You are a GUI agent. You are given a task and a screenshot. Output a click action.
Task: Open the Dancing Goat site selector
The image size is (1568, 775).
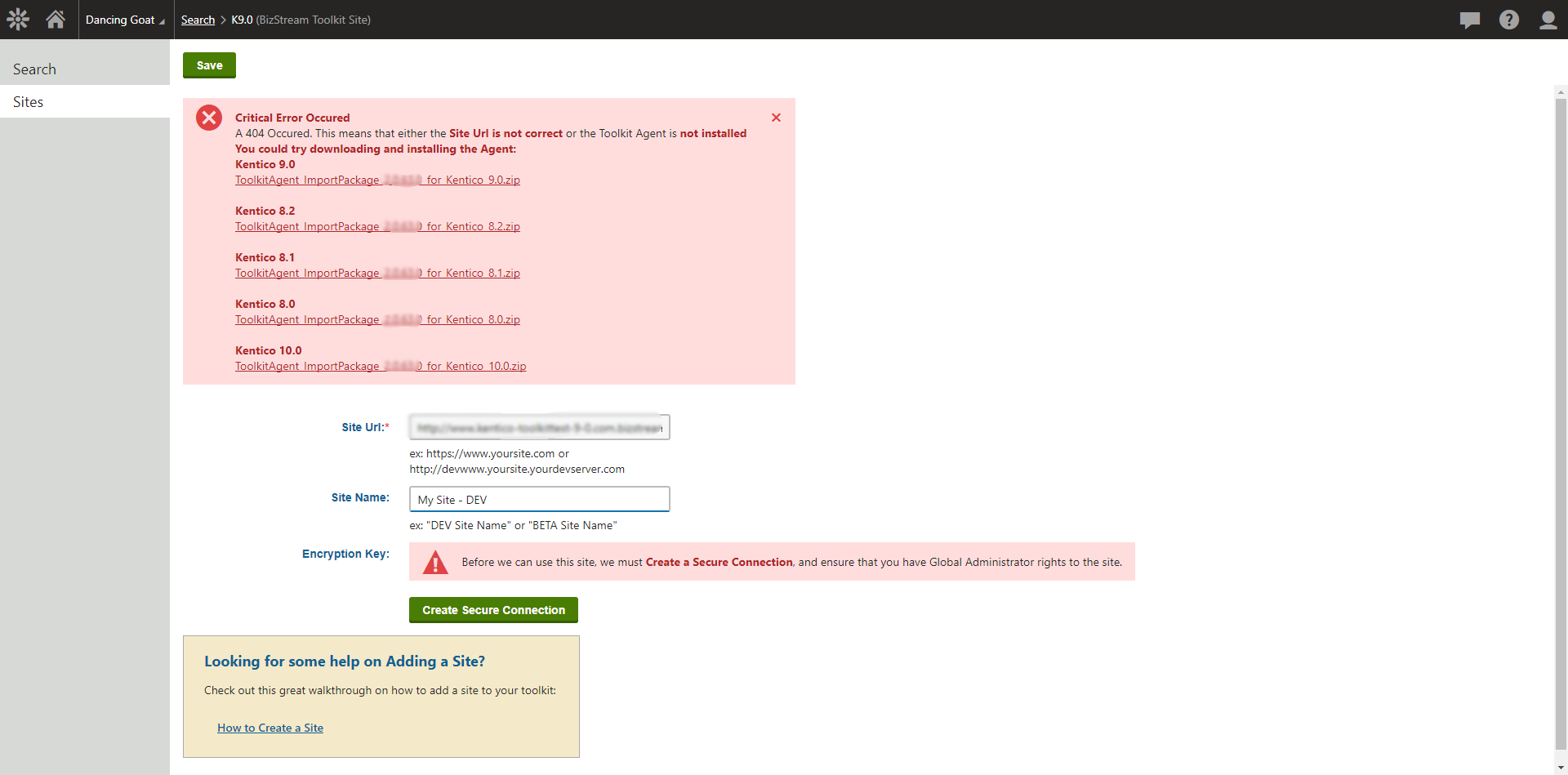[125, 20]
